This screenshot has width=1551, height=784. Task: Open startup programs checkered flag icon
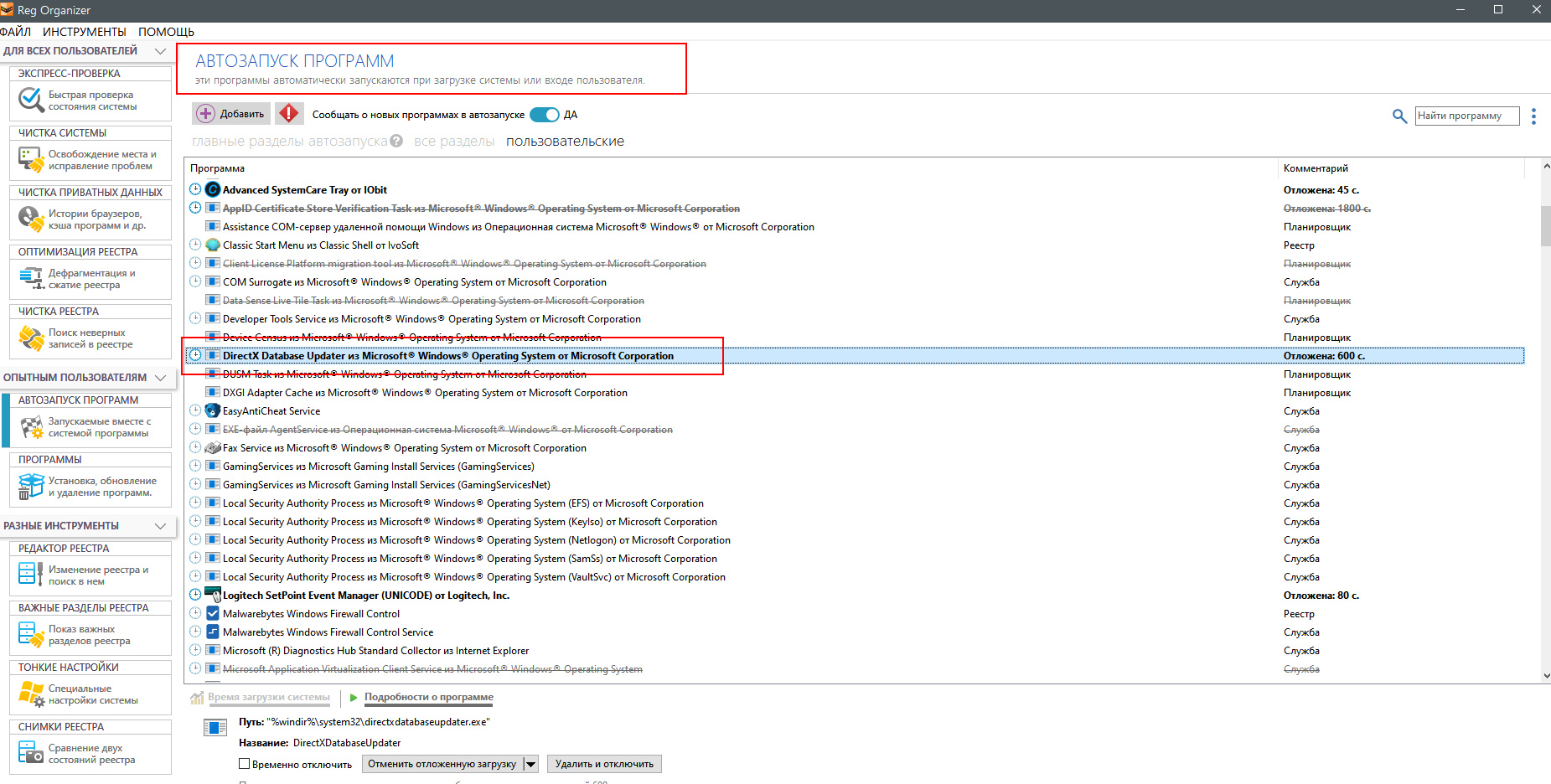[31, 427]
